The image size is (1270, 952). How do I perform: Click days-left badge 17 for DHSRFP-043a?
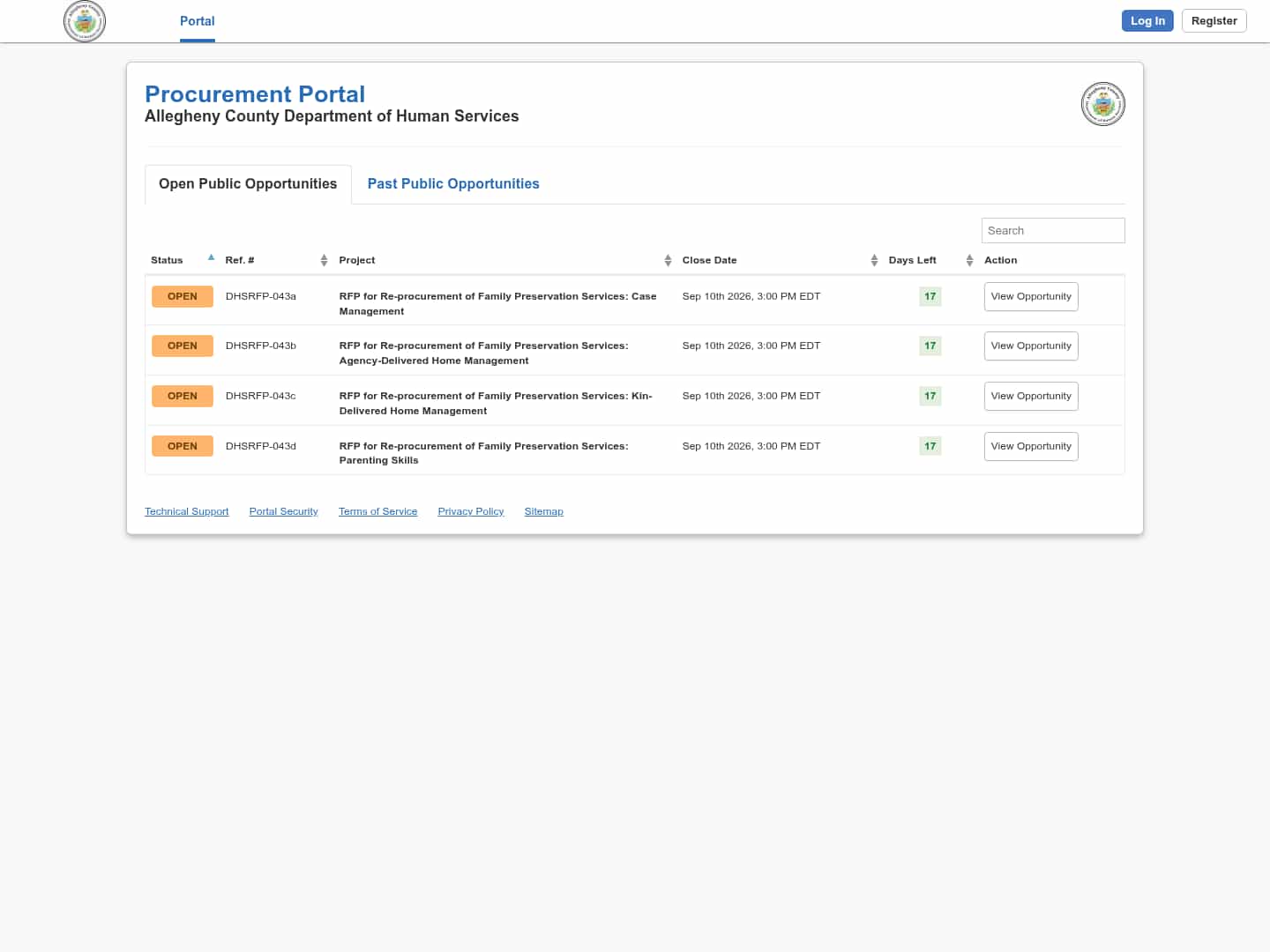coord(930,296)
